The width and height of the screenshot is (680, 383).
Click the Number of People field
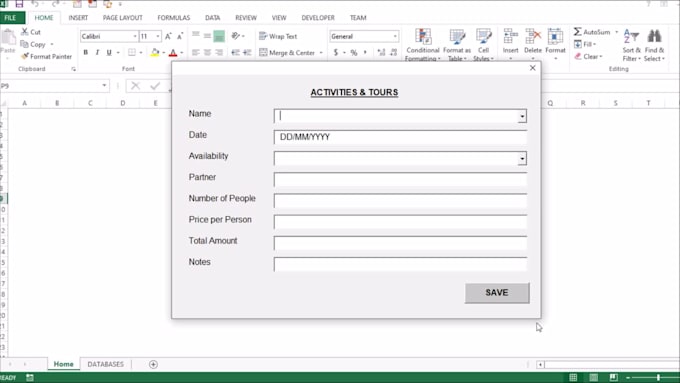(400, 201)
